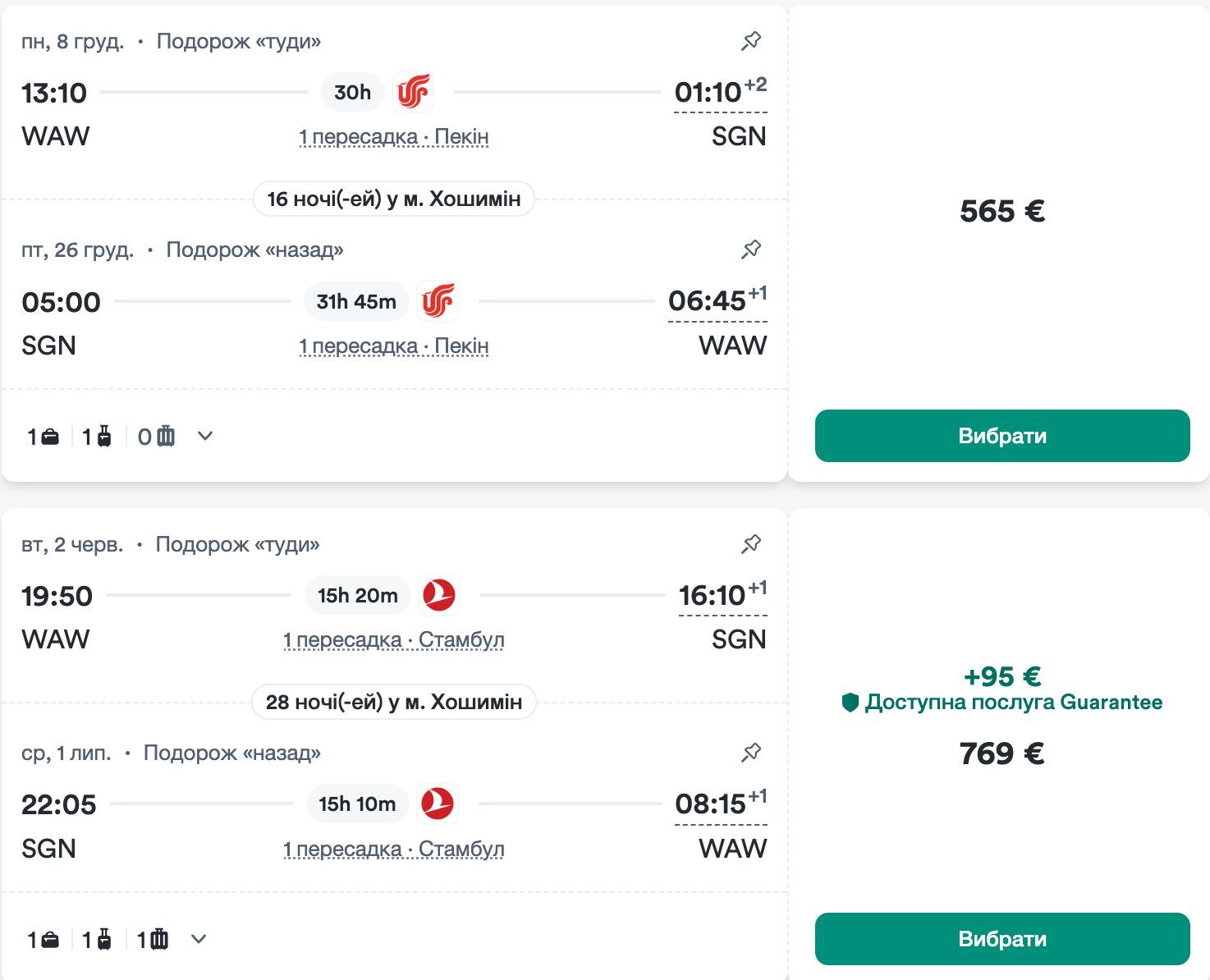Screen dimensions: 1210x980
Task: Select the 769 € flight offer
Action: pyautogui.click(x=1002, y=939)
